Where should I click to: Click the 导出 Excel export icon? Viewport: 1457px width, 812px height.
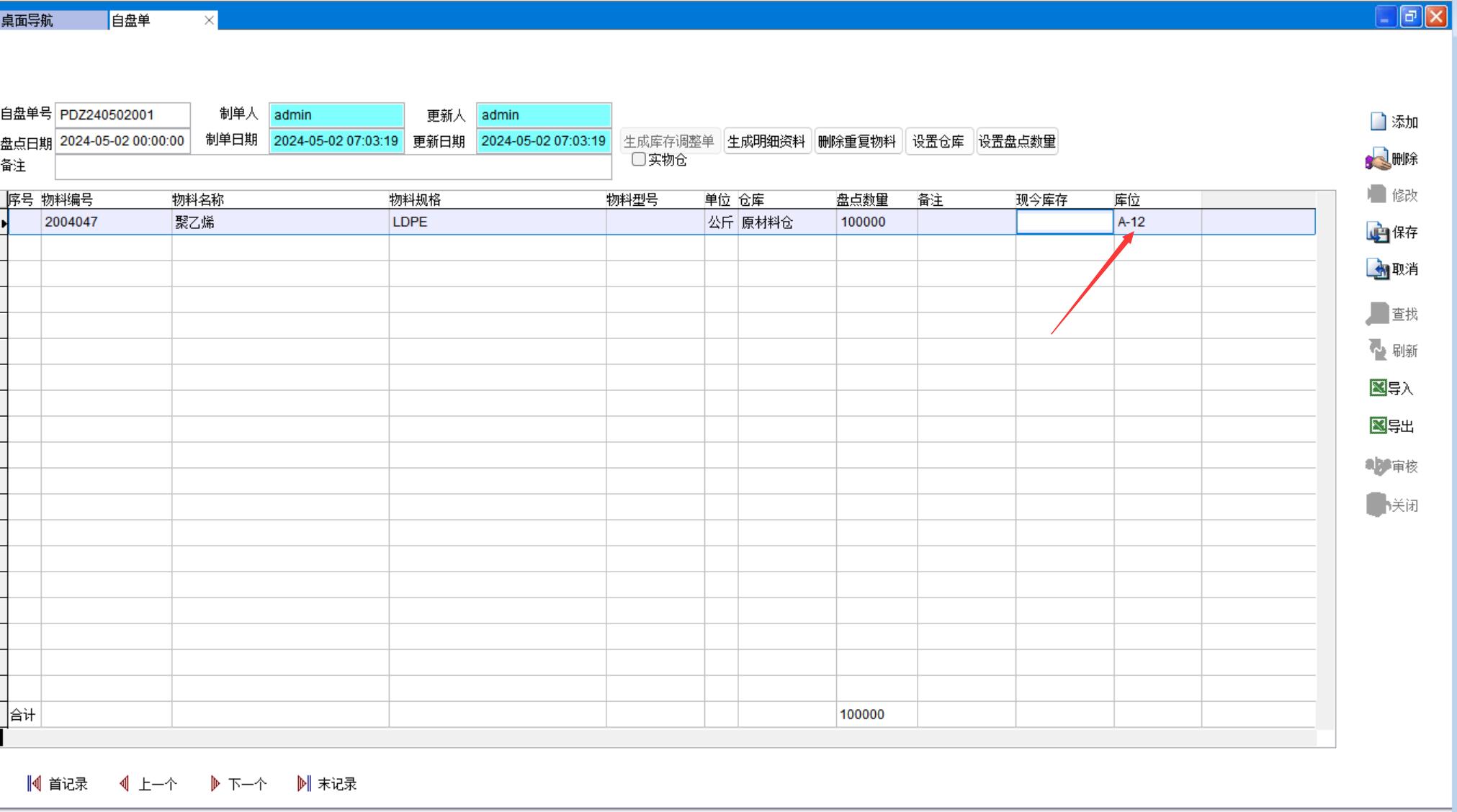[1390, 426]
